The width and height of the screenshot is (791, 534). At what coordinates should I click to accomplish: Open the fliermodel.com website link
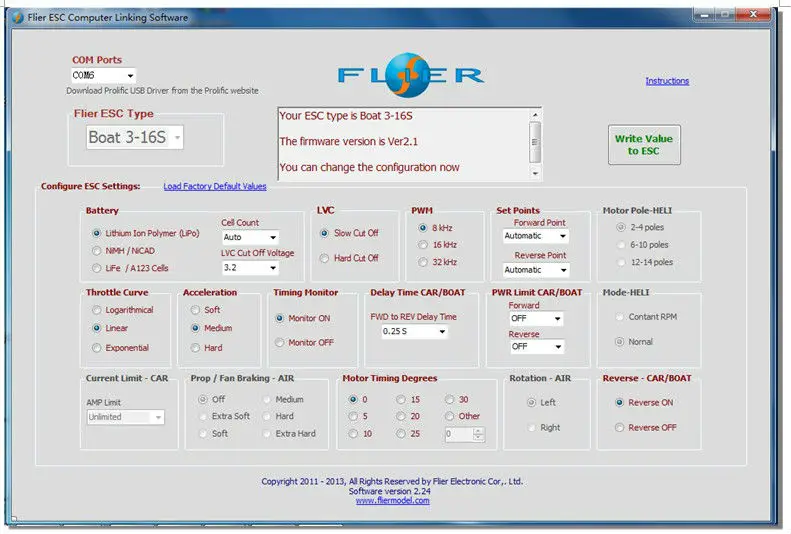pyautogui.click(x=392, y=500)
